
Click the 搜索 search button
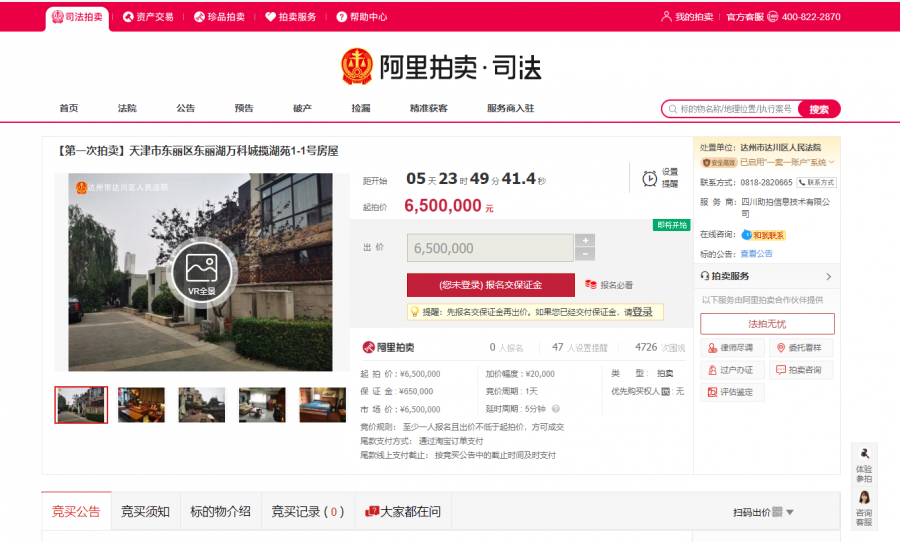click(x=820, y=109)
